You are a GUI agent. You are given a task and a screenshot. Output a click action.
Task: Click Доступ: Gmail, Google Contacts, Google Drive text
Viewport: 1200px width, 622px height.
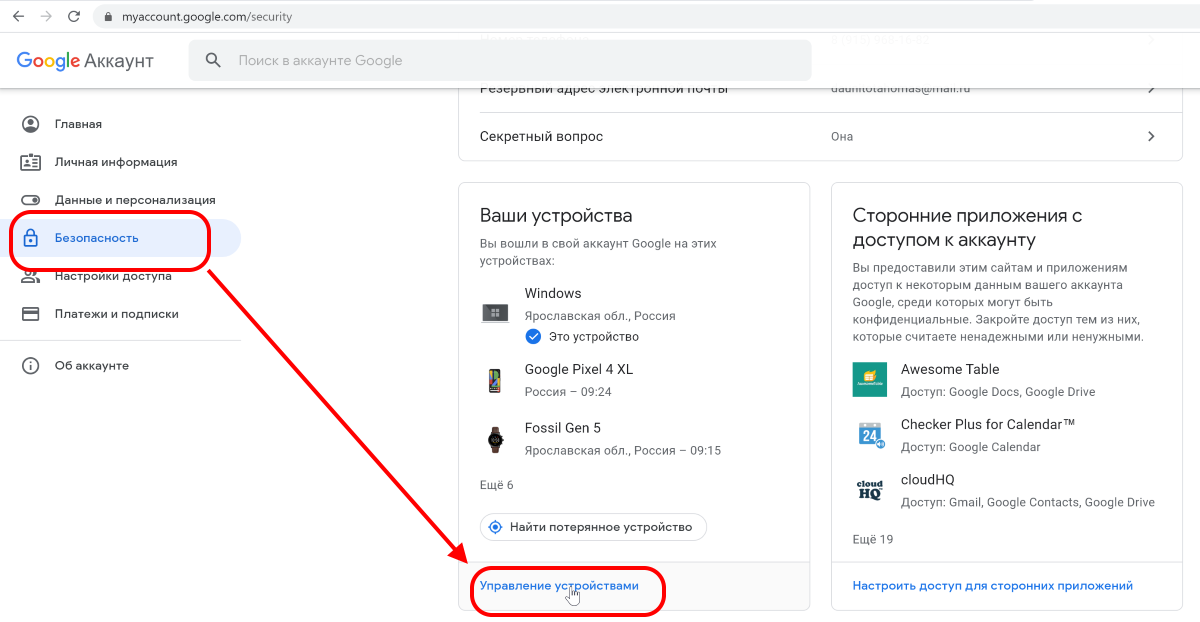[1028, 502]
